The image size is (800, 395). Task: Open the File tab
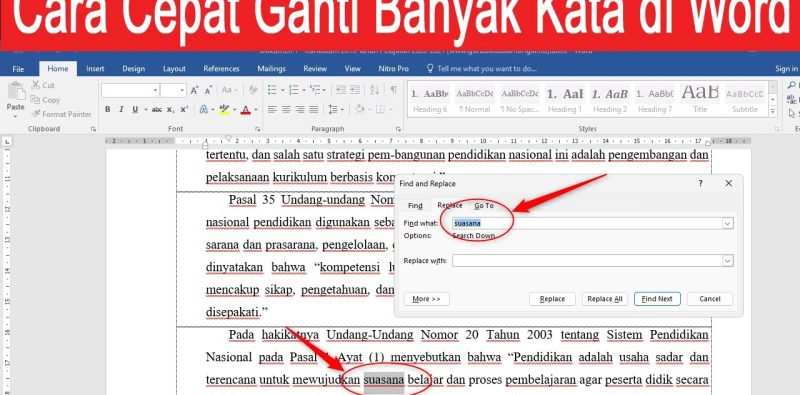coord(18,68)
